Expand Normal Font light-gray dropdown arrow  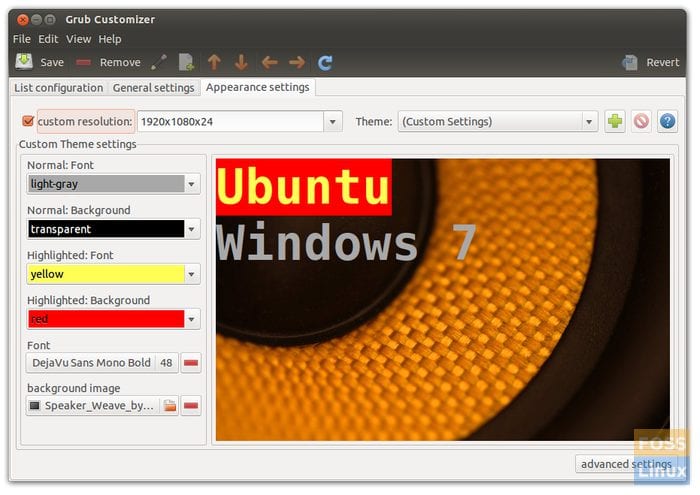point(192,184)
